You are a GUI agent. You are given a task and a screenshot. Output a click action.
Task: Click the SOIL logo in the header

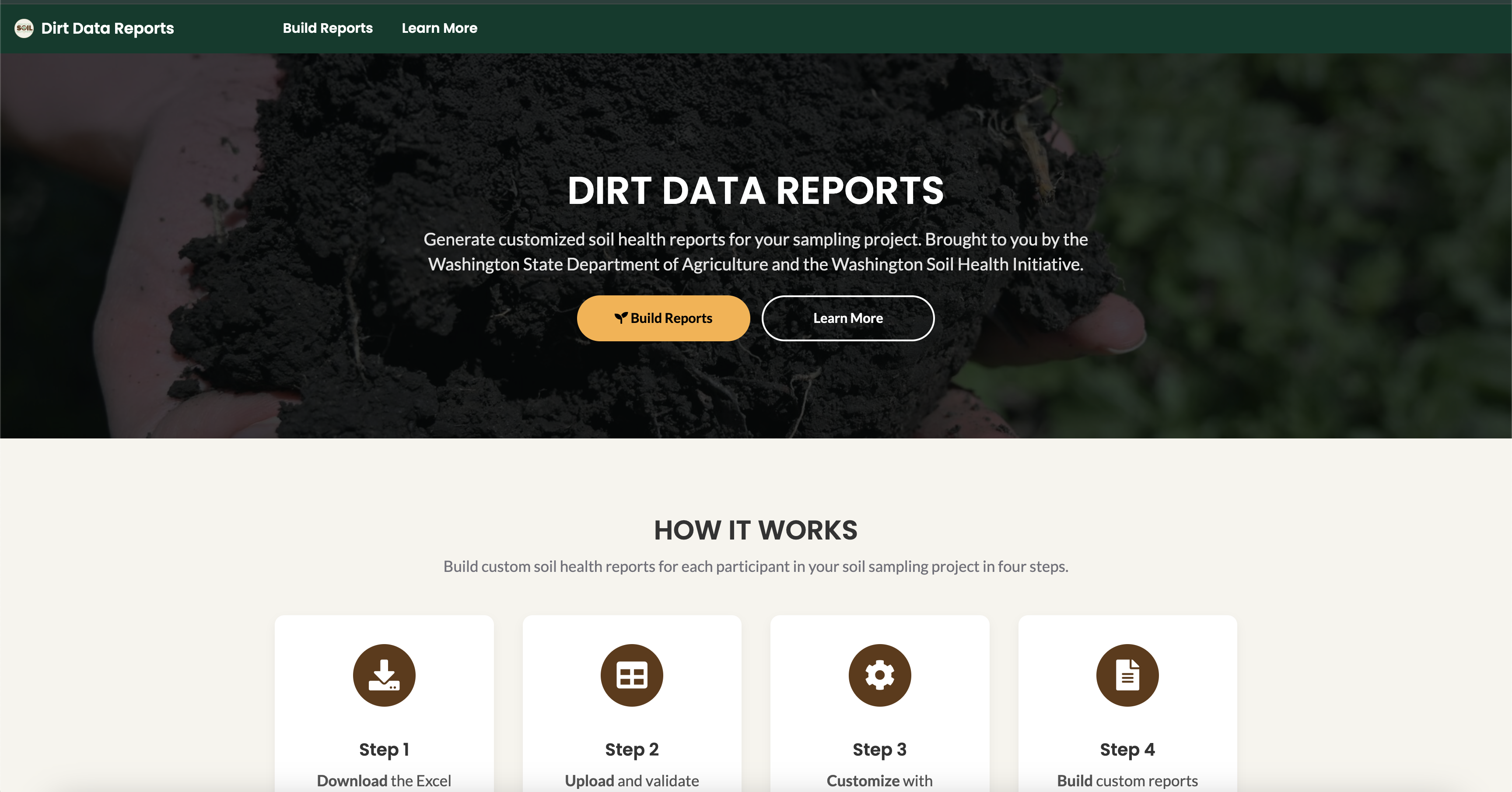(x=24, y=28)
